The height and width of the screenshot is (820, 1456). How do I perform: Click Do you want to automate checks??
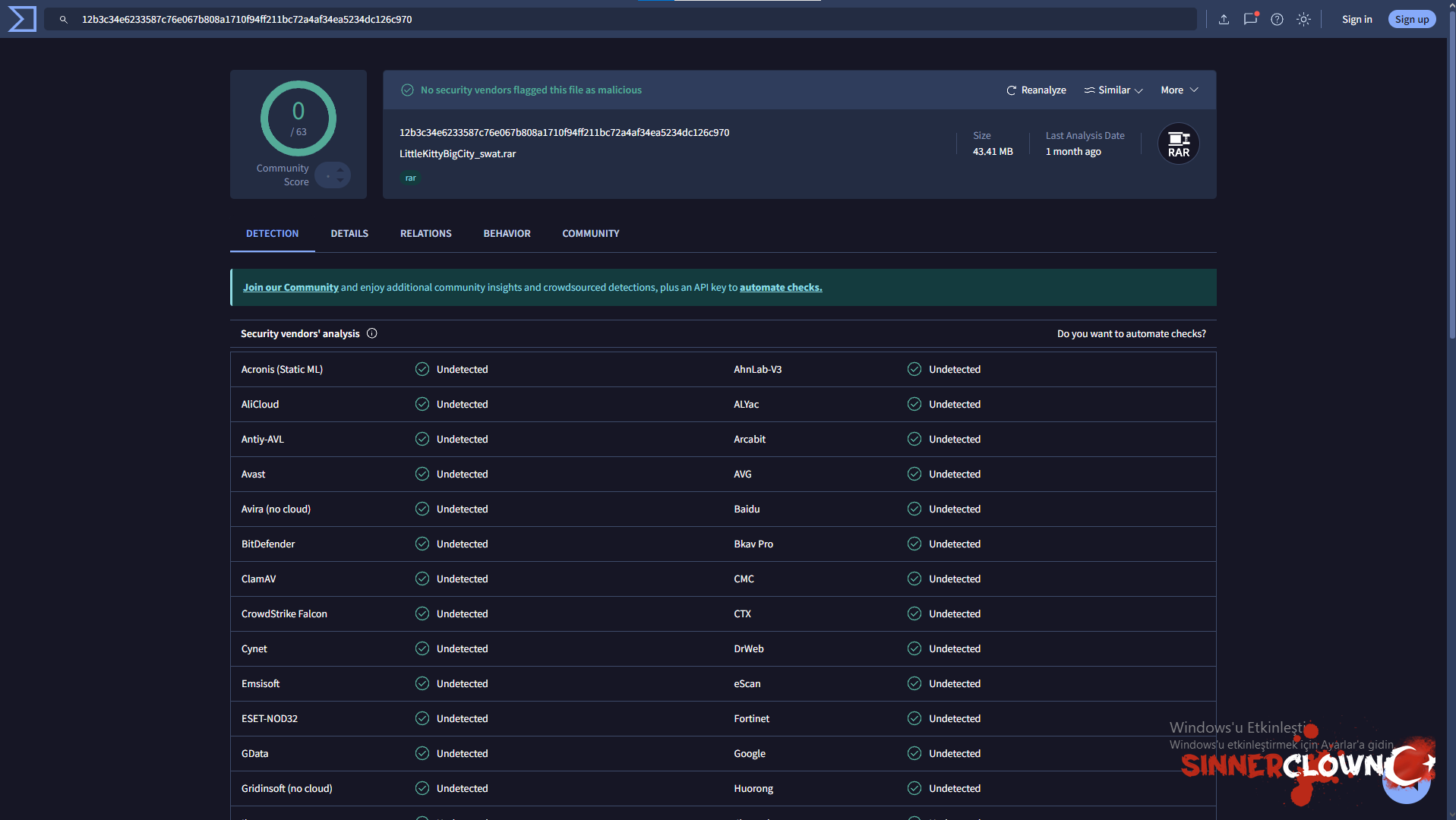click(x=1131, y=334)
